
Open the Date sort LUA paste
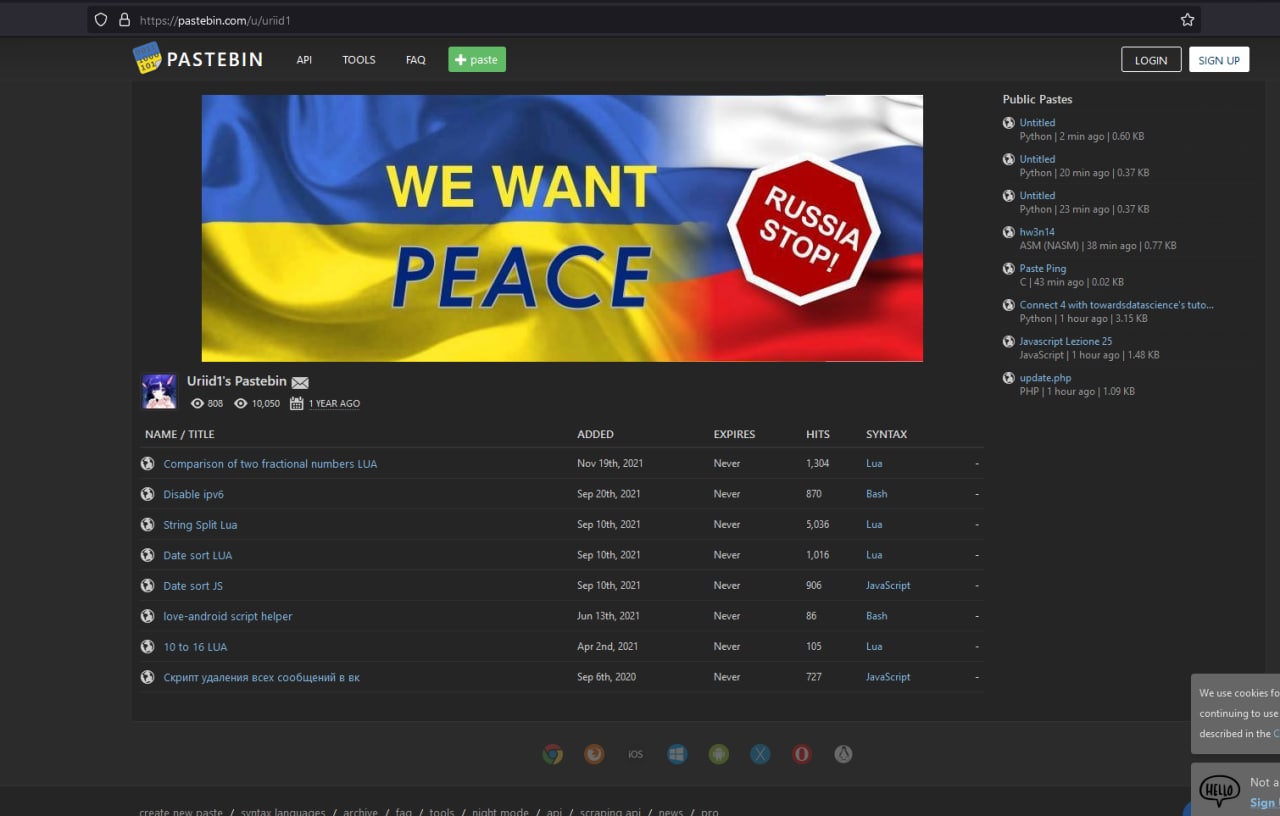tap(198, 555)
